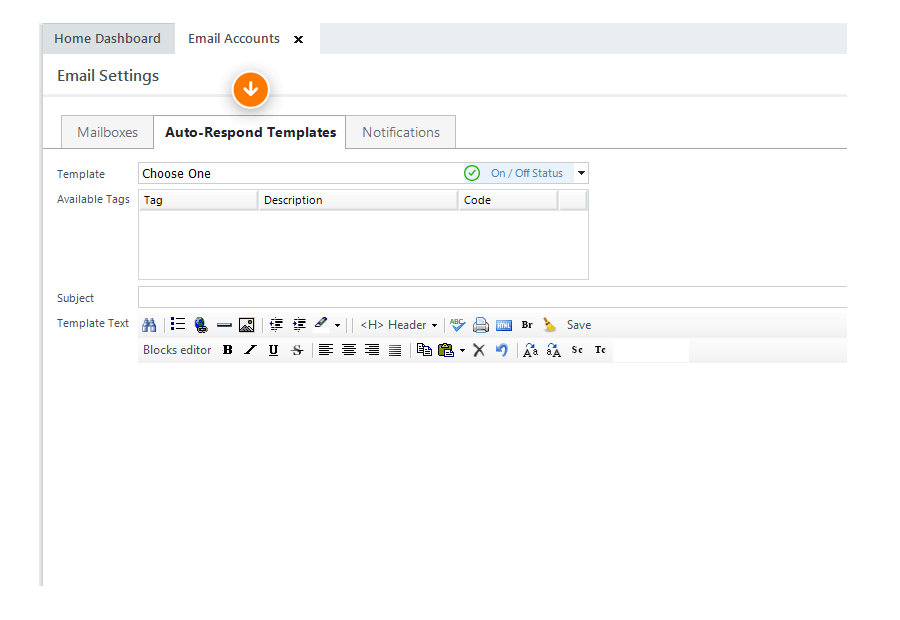Screen dimensions: 900x620
Task: Insert a line break with Br
Action: pos(527,325)
